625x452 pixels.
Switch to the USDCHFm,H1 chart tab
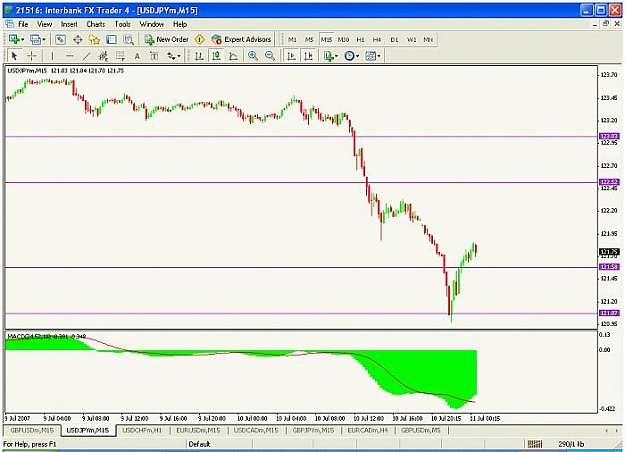tap(142, 430)
